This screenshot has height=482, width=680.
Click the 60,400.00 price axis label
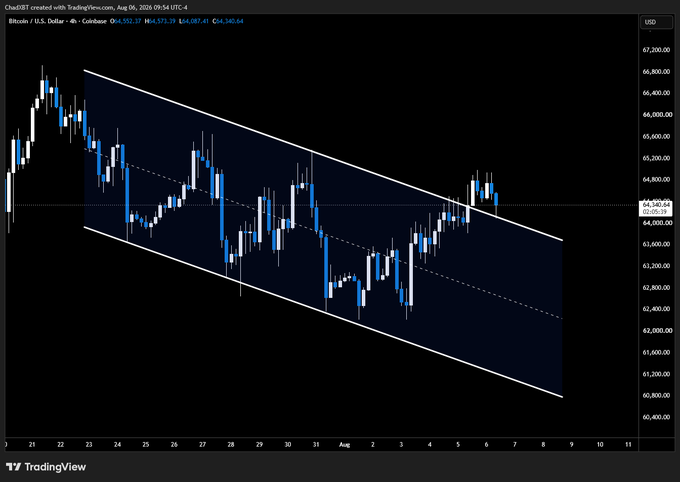tap(656, 417)
